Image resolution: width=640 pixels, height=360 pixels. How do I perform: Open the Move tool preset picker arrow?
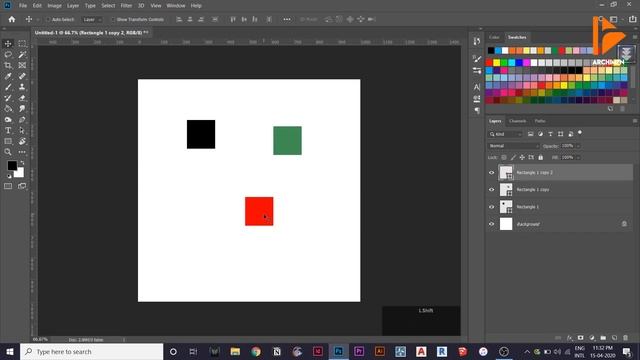coord(38,19)
